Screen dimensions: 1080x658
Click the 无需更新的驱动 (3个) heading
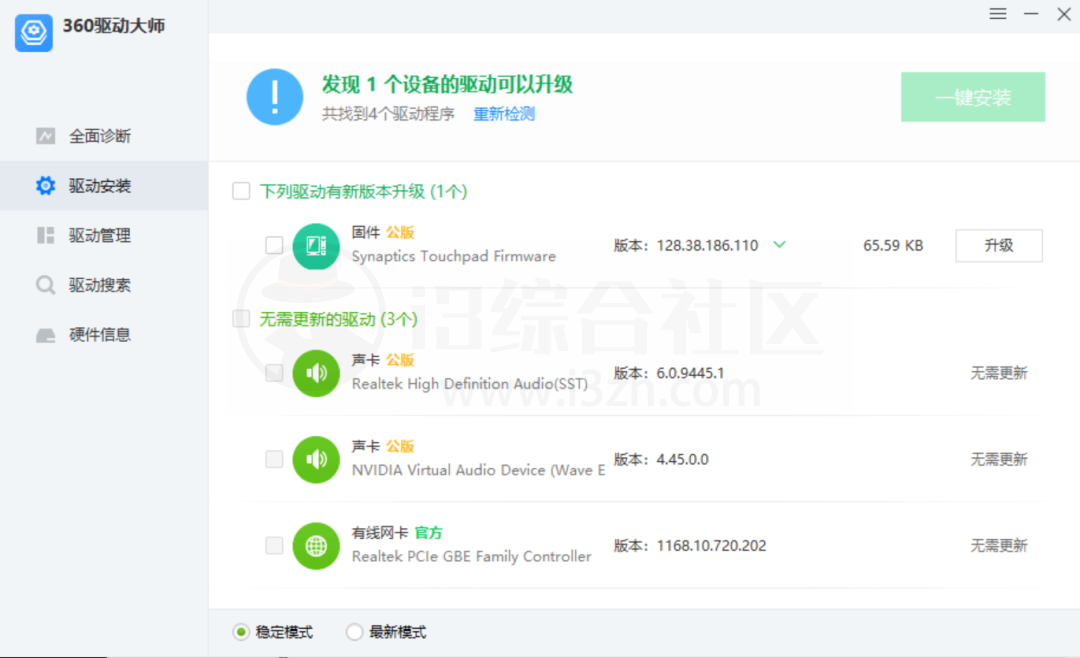(x=338, y=319)
